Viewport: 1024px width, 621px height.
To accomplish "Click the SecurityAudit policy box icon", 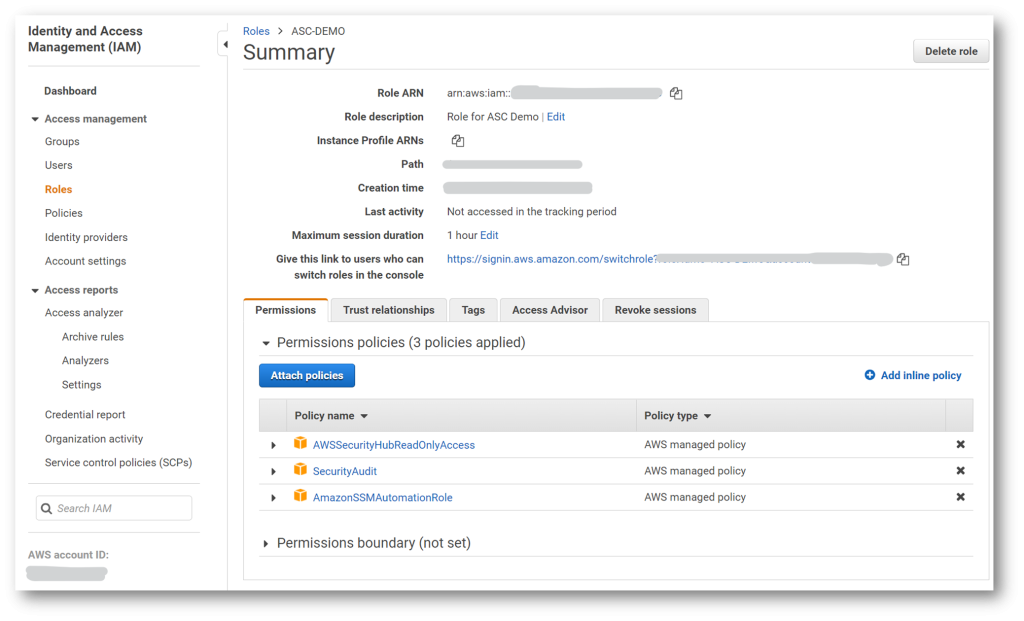I will [x=300, y=470].
